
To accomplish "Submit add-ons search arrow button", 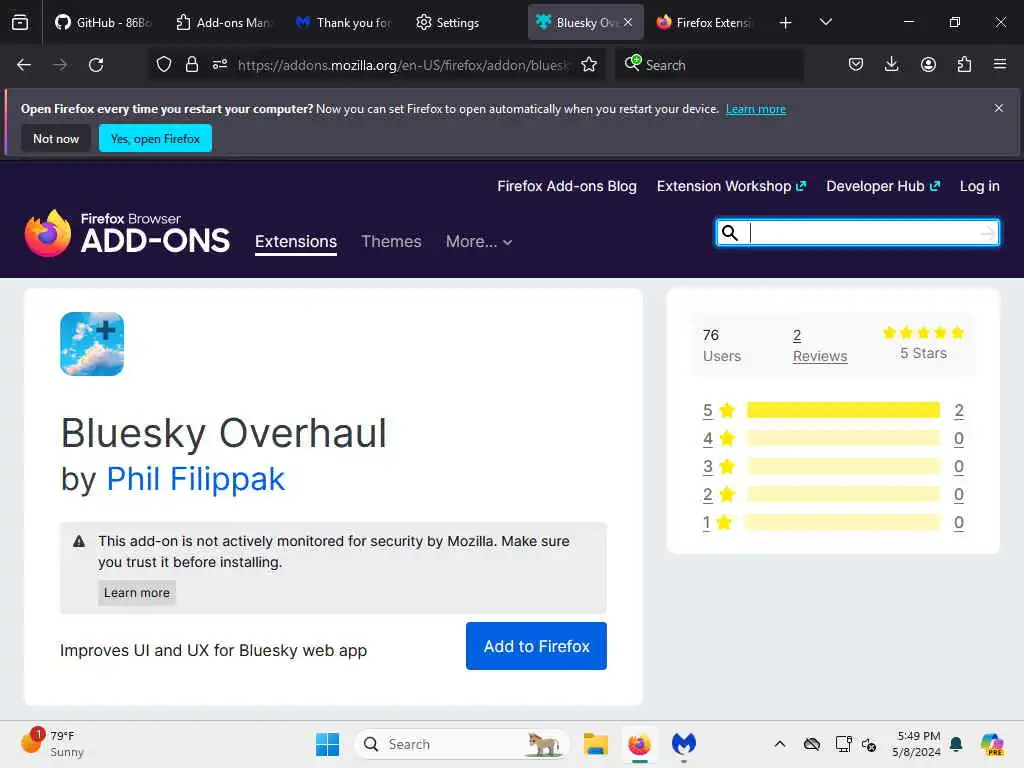I will (x=987, y=233).
